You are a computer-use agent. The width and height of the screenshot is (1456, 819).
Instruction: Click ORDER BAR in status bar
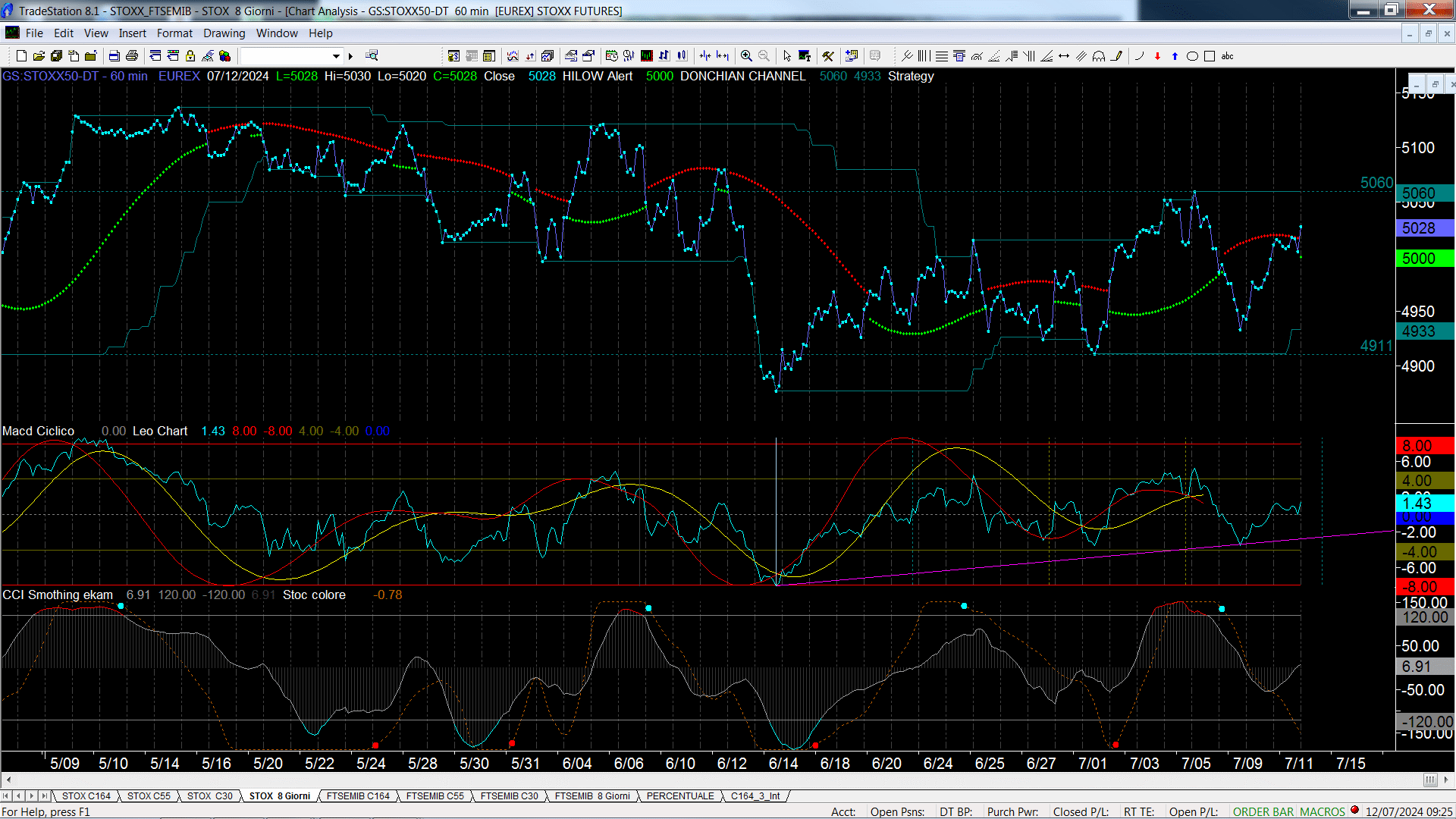1263,811
